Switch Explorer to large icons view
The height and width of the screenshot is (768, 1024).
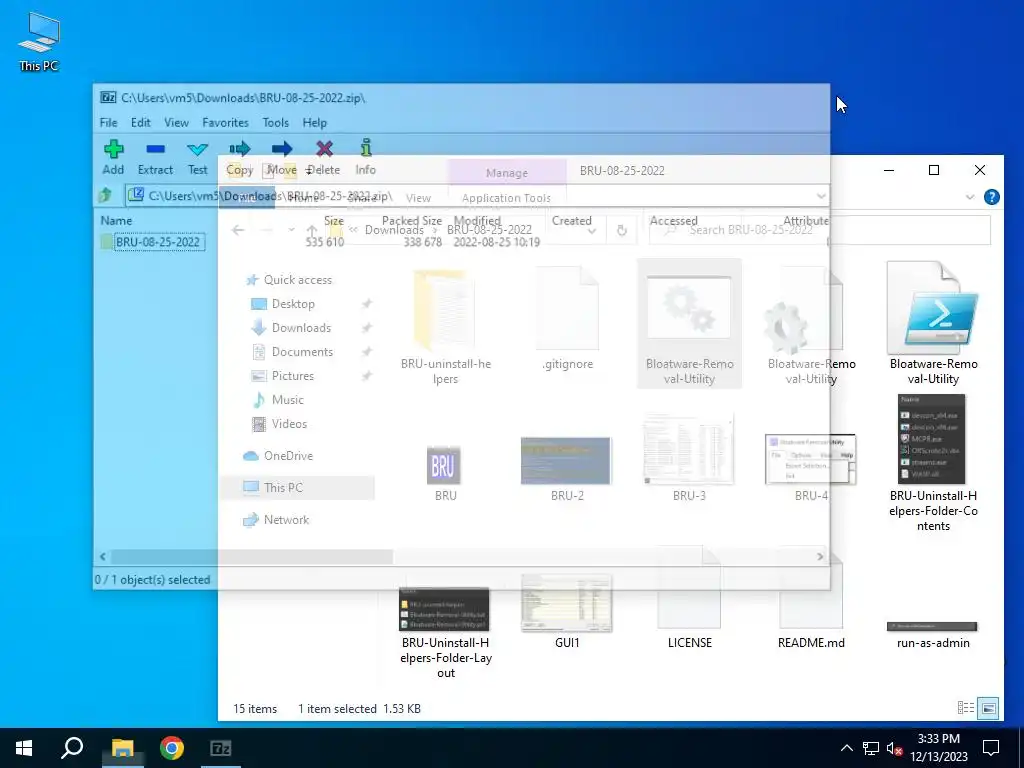coord(989,708)
